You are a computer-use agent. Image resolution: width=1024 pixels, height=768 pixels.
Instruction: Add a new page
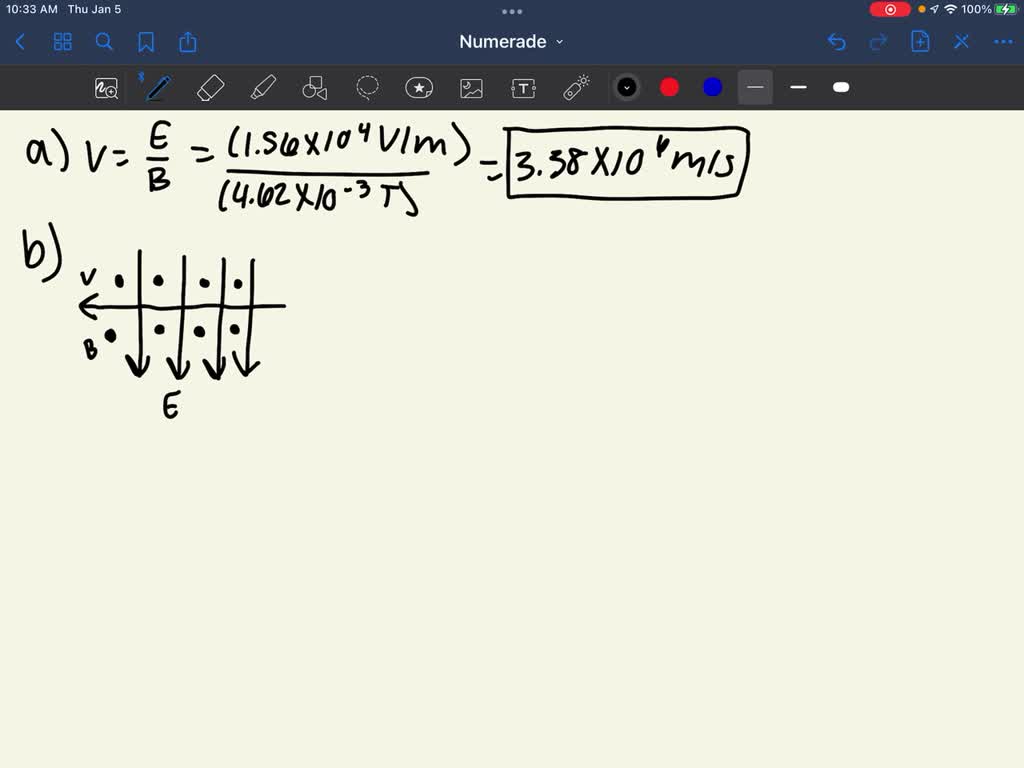pos(920,42)
